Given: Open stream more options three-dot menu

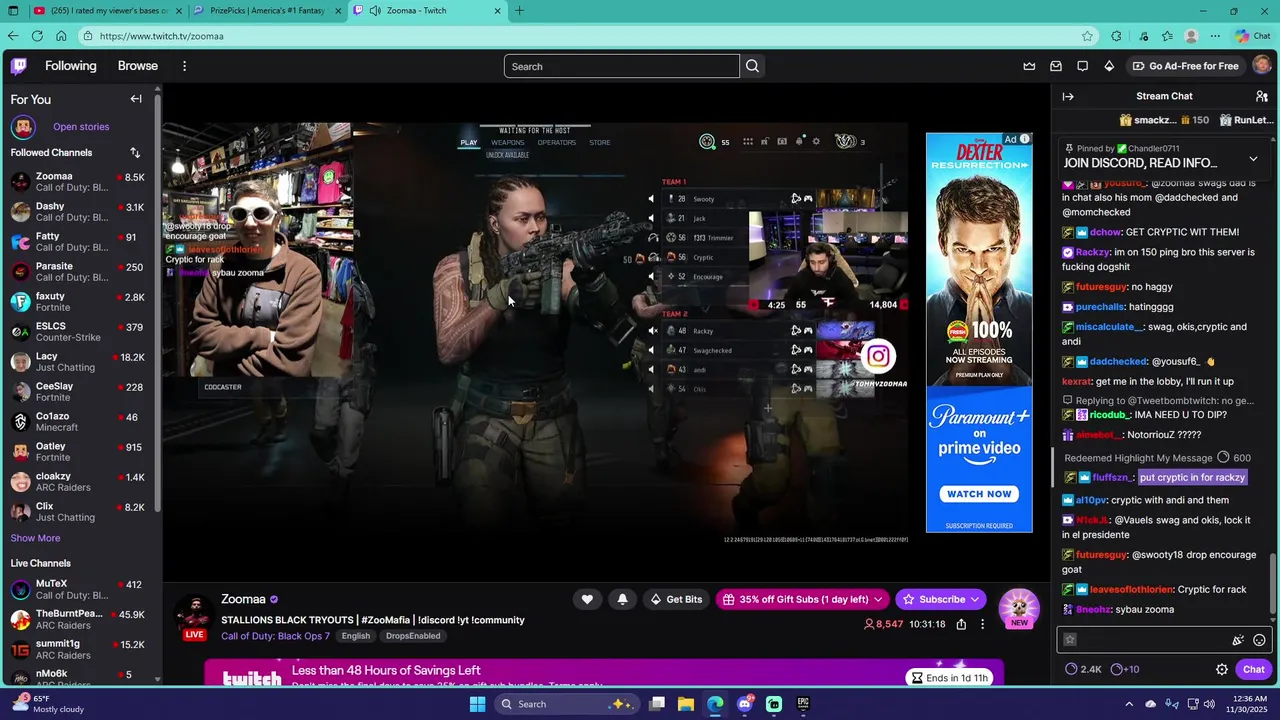Looking at the screenshot, I should point(982,624).
